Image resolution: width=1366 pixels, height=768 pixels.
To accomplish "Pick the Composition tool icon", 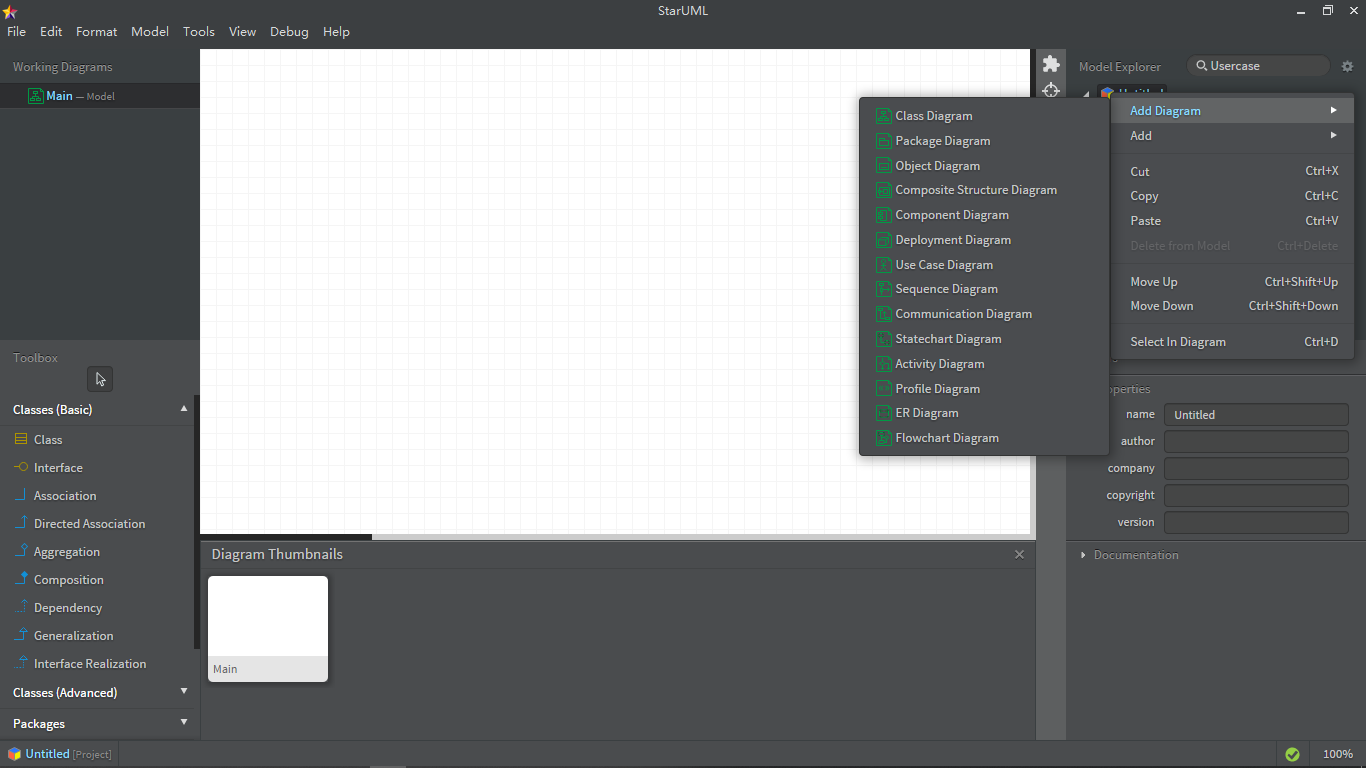I will point(21,579).
